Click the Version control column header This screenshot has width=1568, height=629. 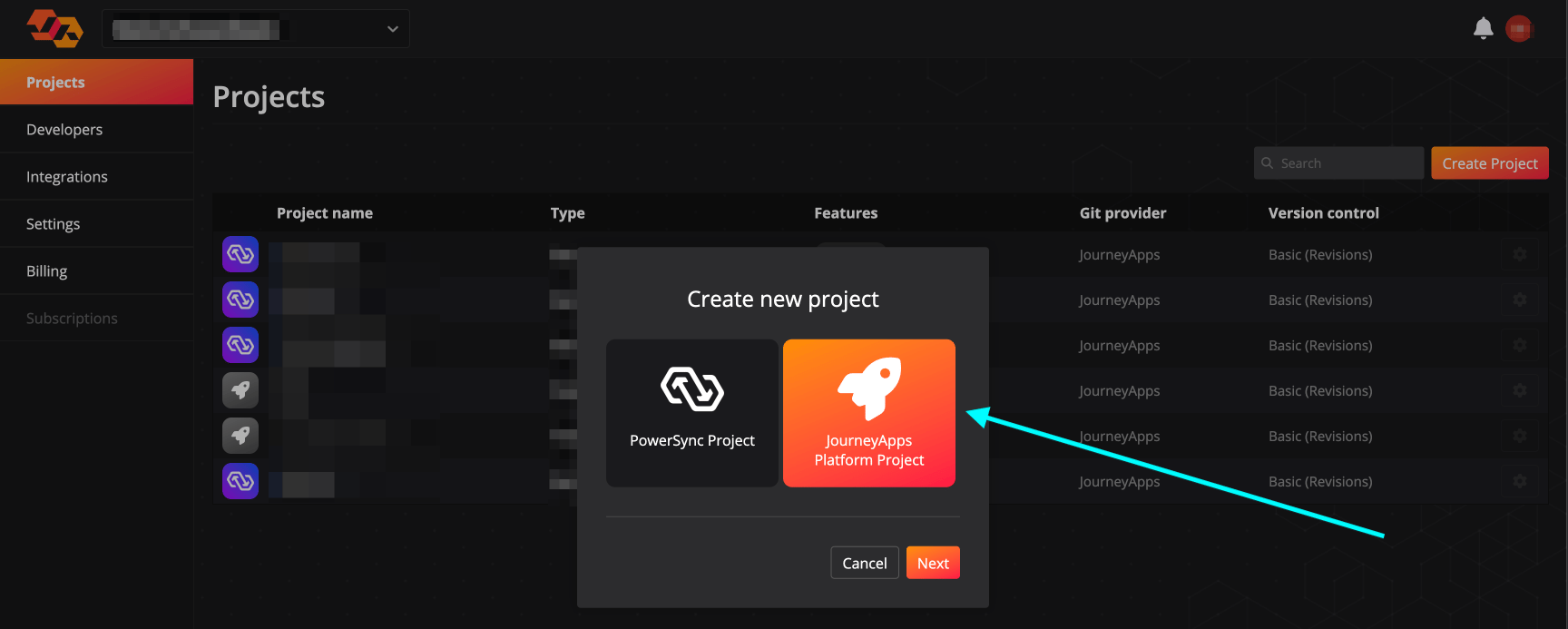coord(1324,213)
